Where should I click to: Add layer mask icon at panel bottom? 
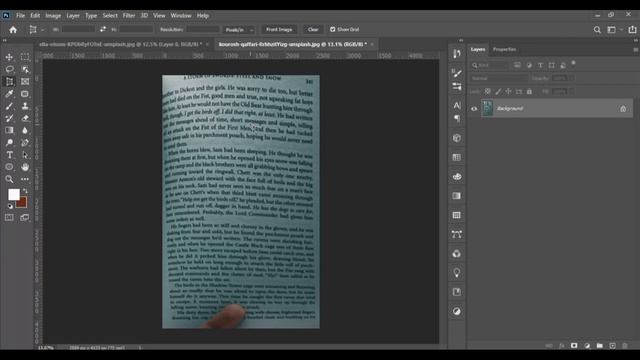(x=574, y=346)
